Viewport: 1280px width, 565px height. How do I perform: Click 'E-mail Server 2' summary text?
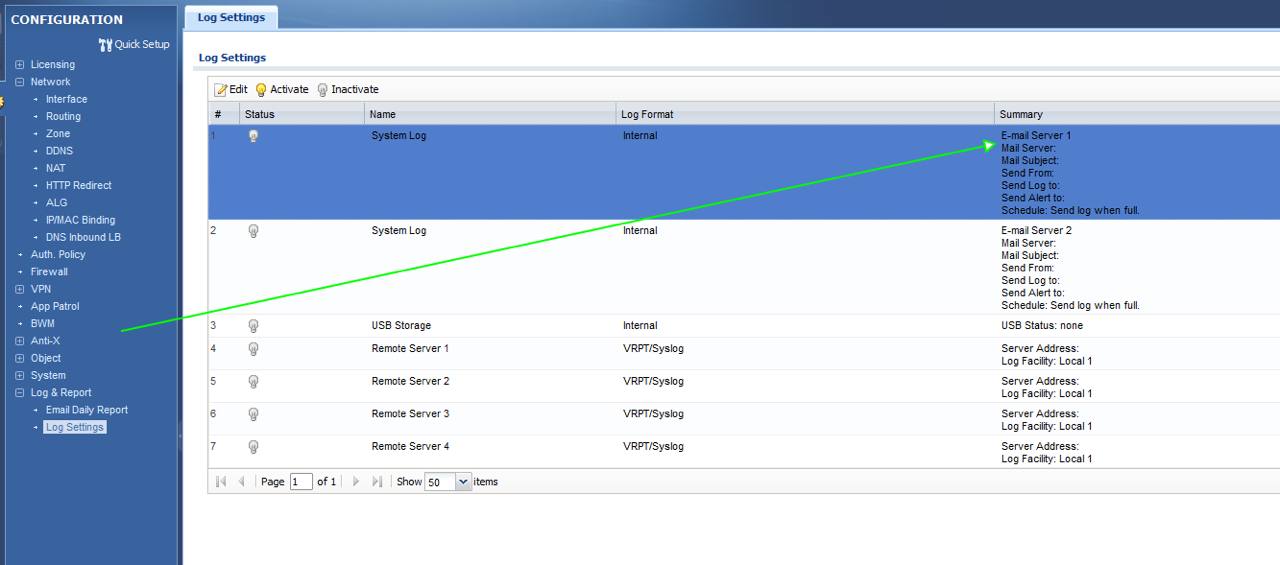pyautogui.click(x=1036, y=231)
